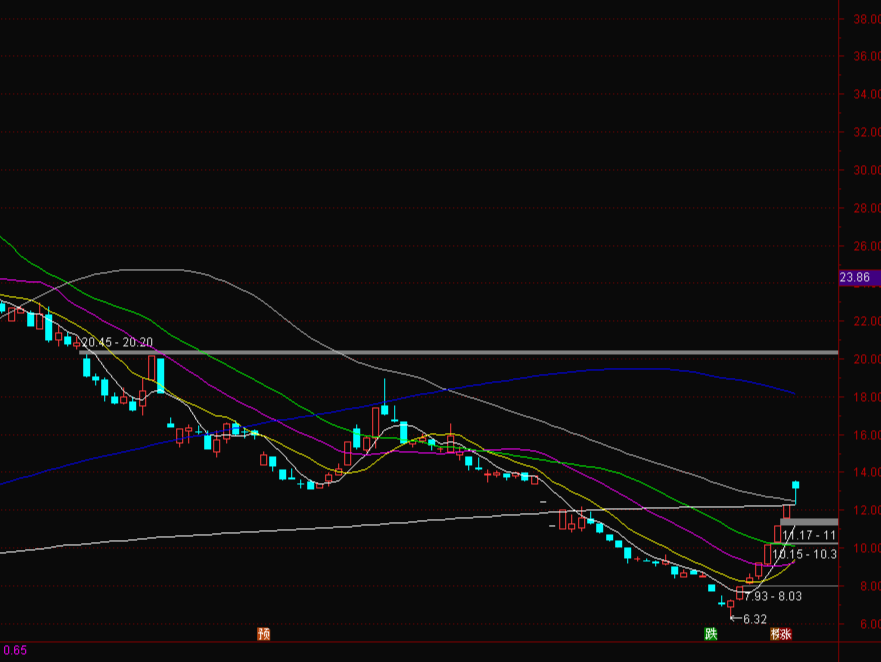Screen dimensions: 881x662
Task: Click the 30.00 price axis label
Action: click(x=867, y=170)
